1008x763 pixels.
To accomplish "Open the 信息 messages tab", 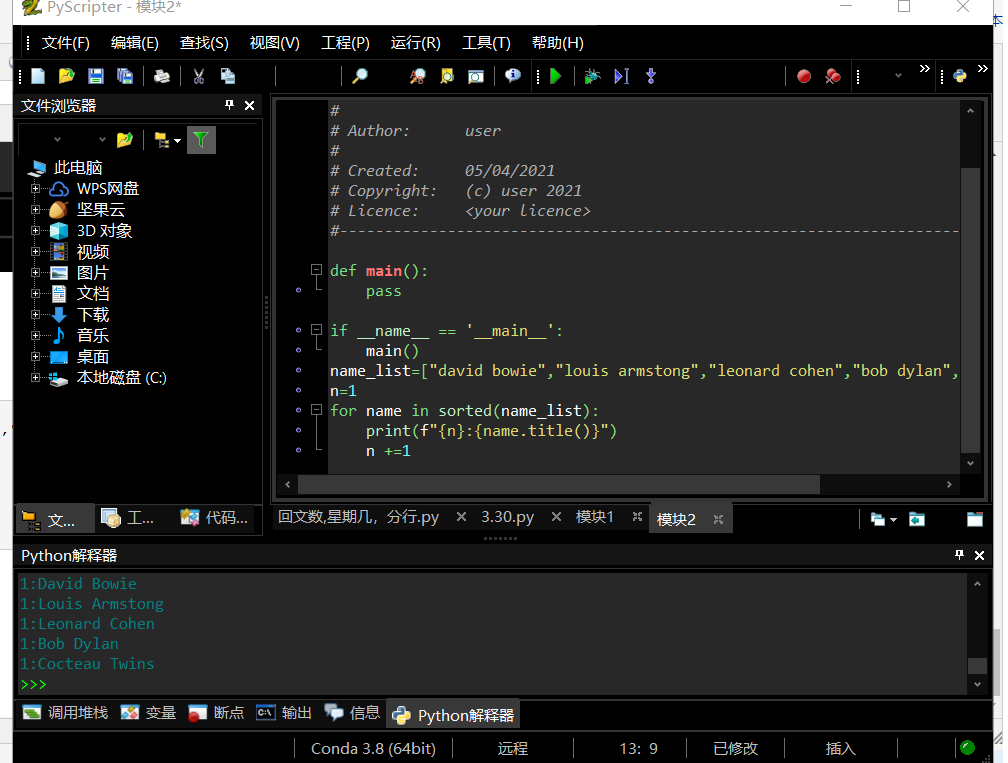I will pyautogui.click(x=352, y=713).
